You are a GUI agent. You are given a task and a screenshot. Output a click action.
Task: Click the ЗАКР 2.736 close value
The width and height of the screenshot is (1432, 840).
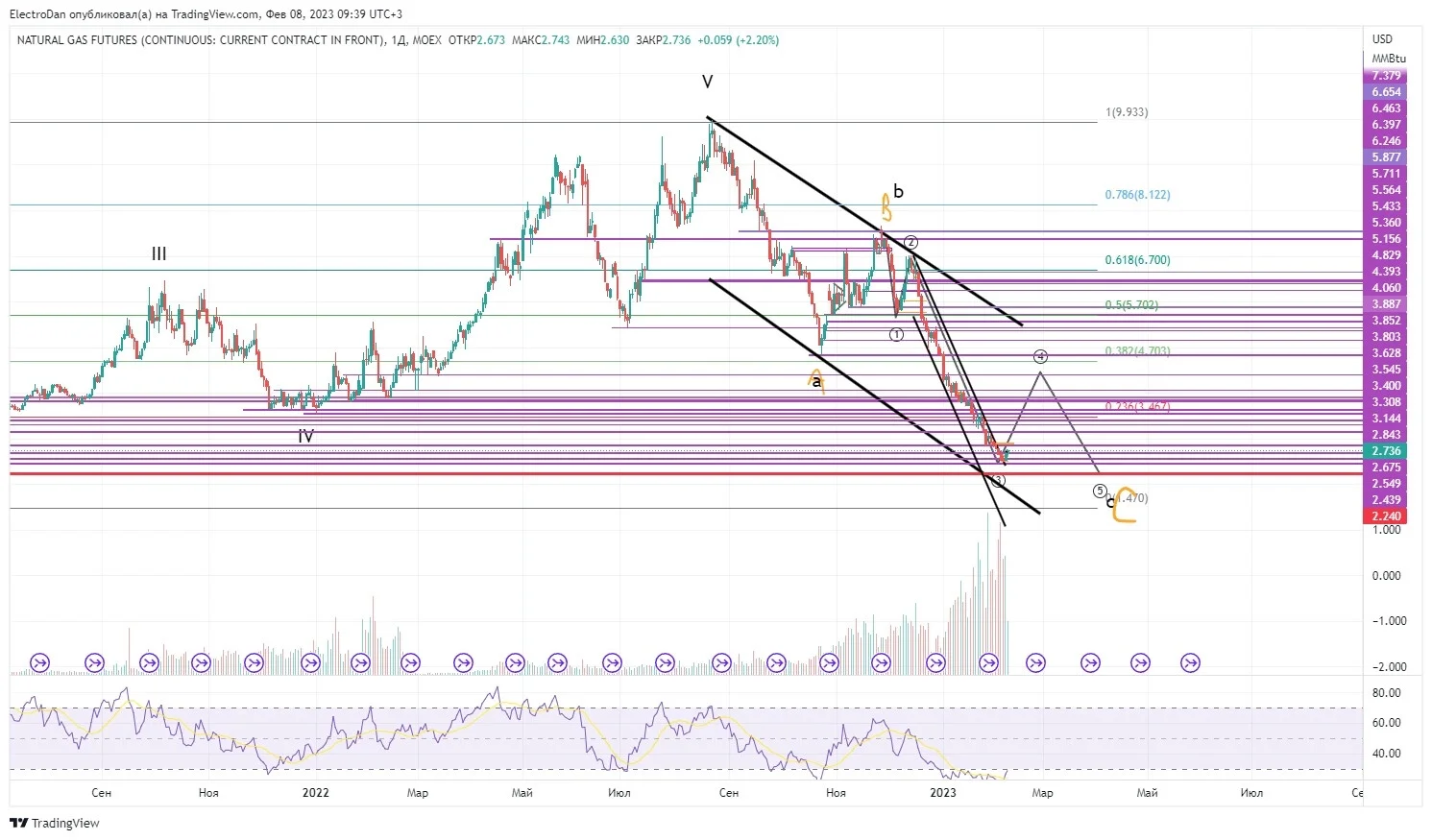tap(663, 40)
